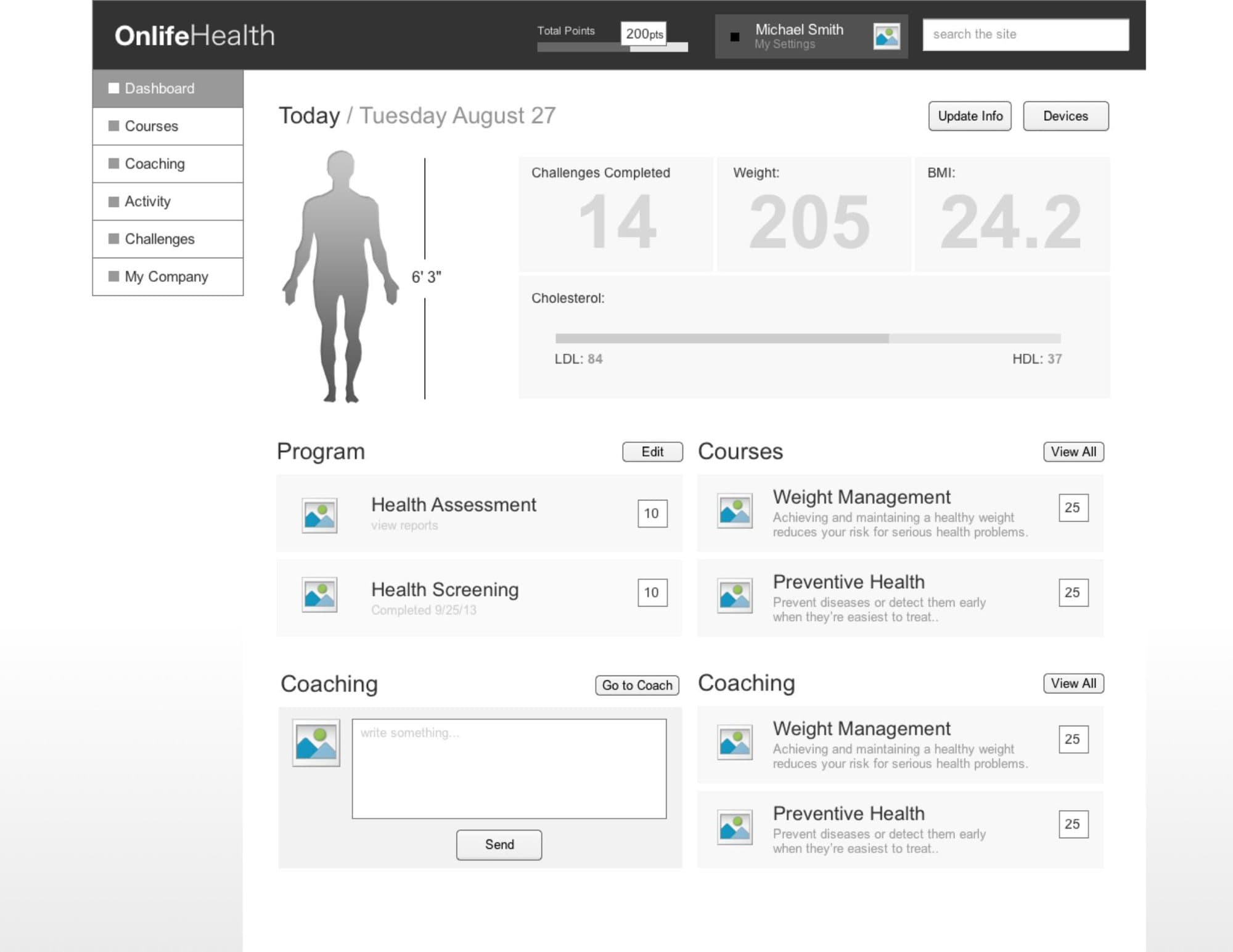Click Weight Management image under Courses
Image resolution: width=1233 pixels, height=952 pixels.
735,511
